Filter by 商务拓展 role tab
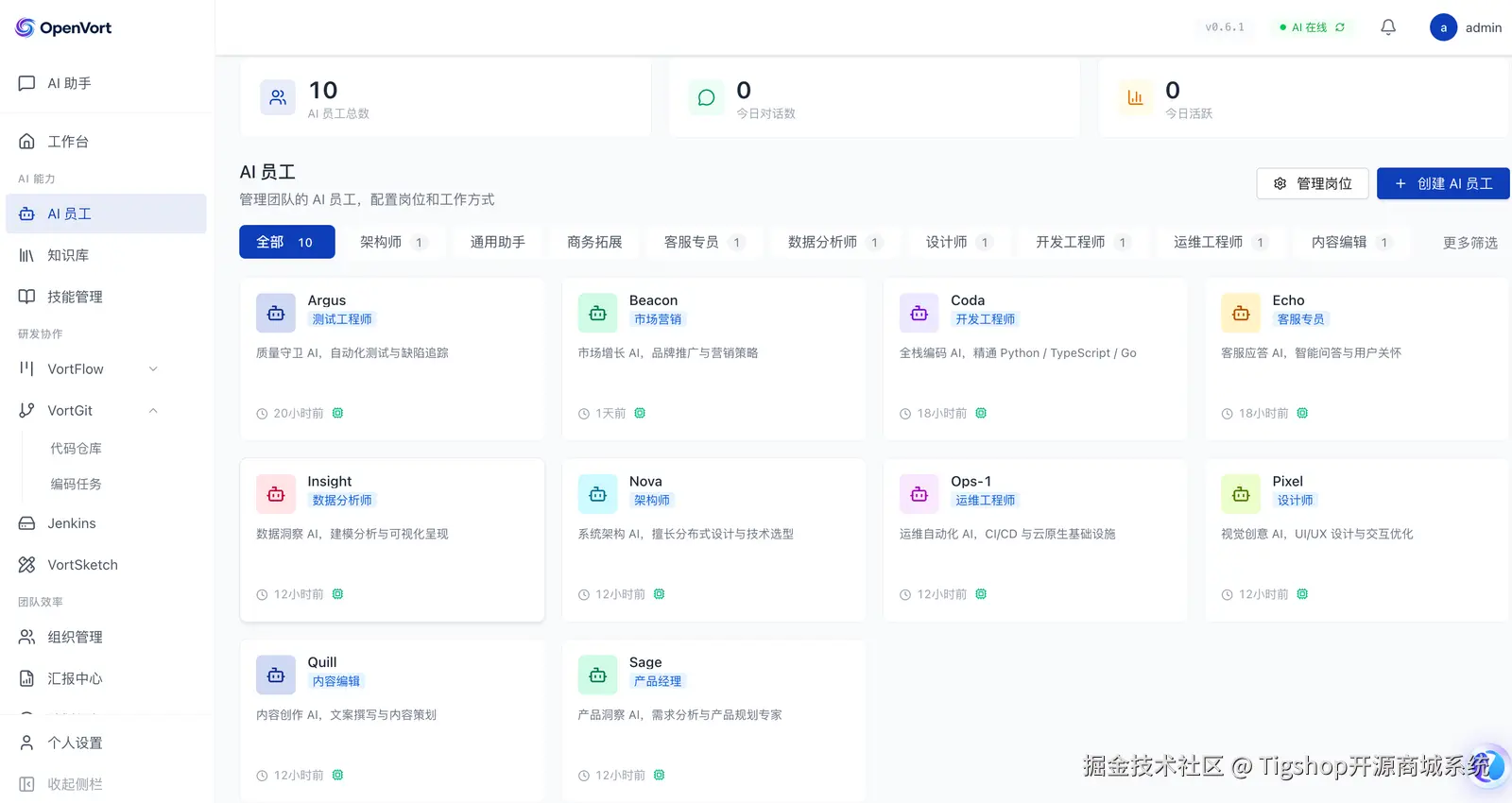The image size is (1512, 803). click(594, 242)
